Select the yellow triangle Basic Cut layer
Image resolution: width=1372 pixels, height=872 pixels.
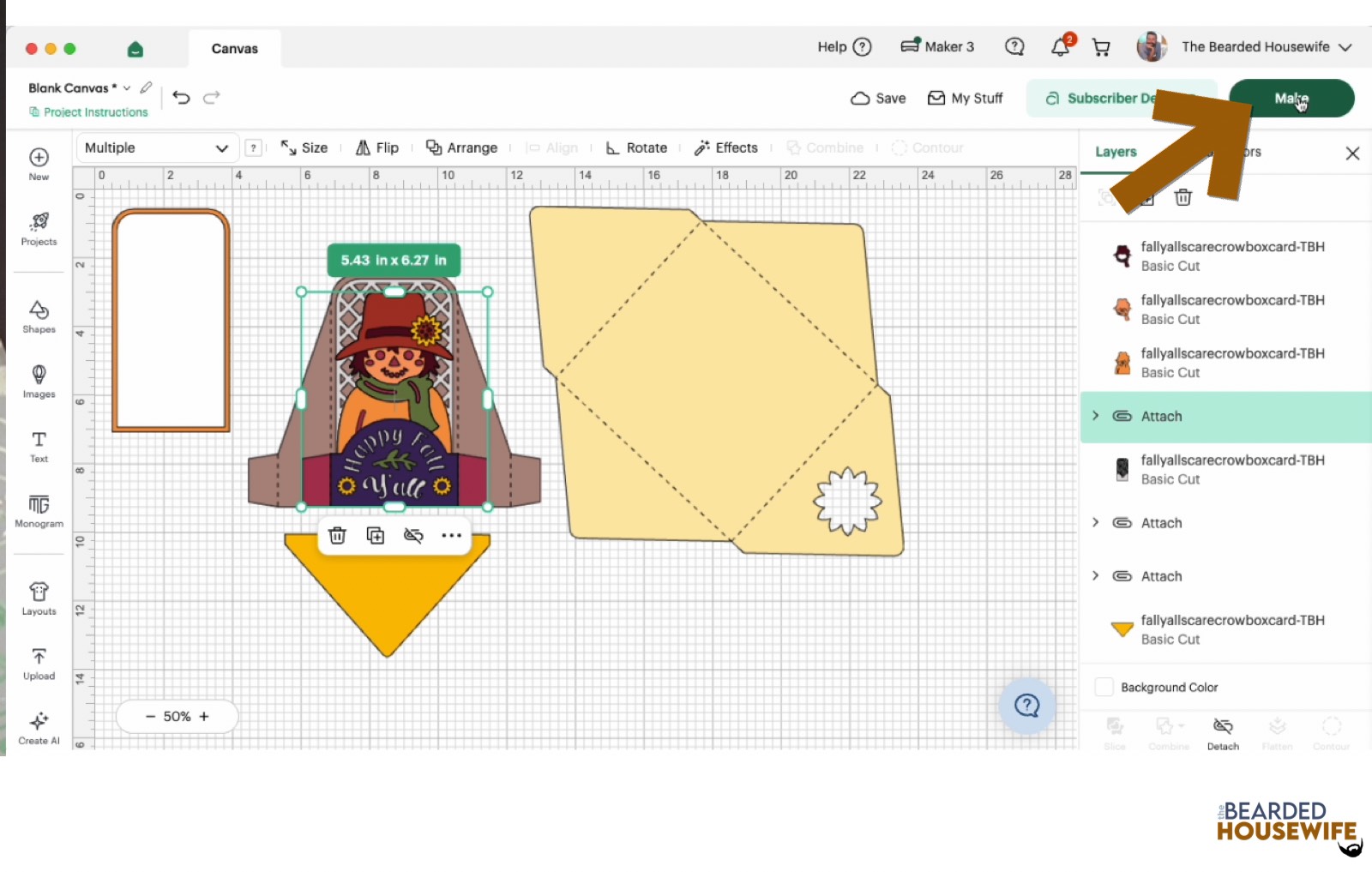pyautogui.click(x=1225, y=629)
